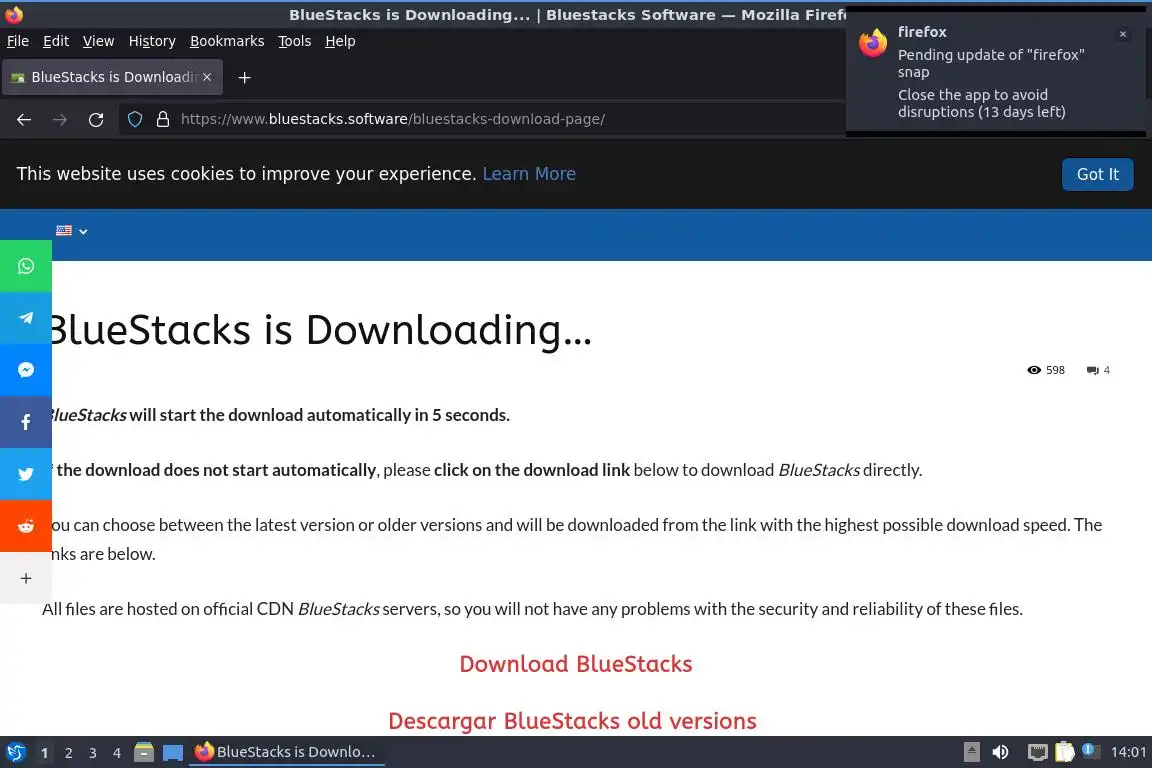The height and width of the screenshot is (768, 1152).
Task: Open the network tray icon
Action: tap(1037, 752)
